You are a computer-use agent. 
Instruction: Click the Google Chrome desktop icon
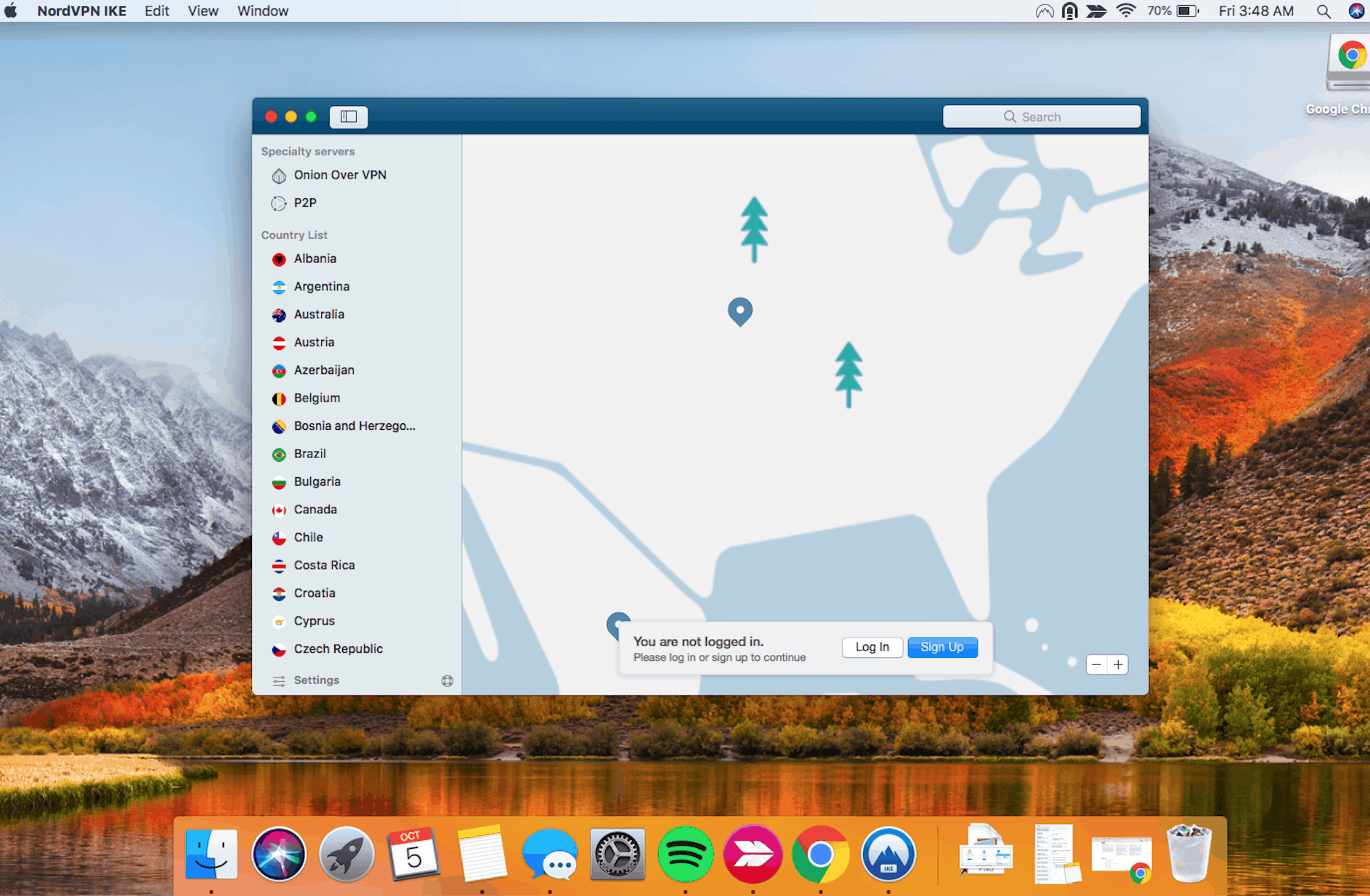pyautogui.click(x=1350, y=64)
